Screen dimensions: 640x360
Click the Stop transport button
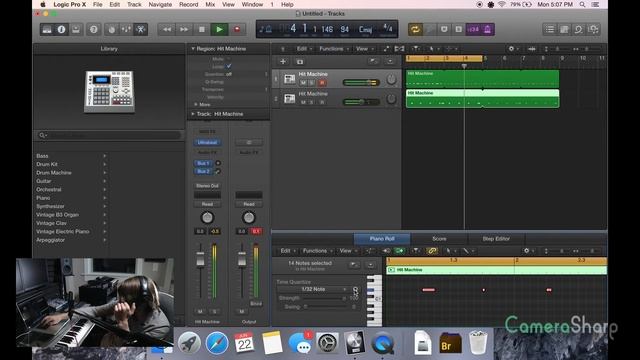201,29
